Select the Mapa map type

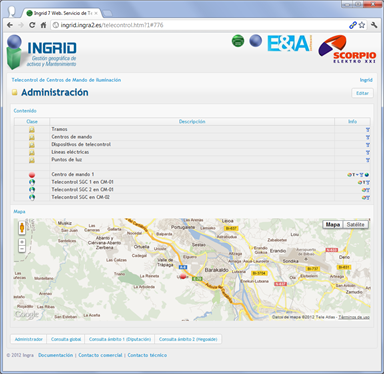[333, 225]
